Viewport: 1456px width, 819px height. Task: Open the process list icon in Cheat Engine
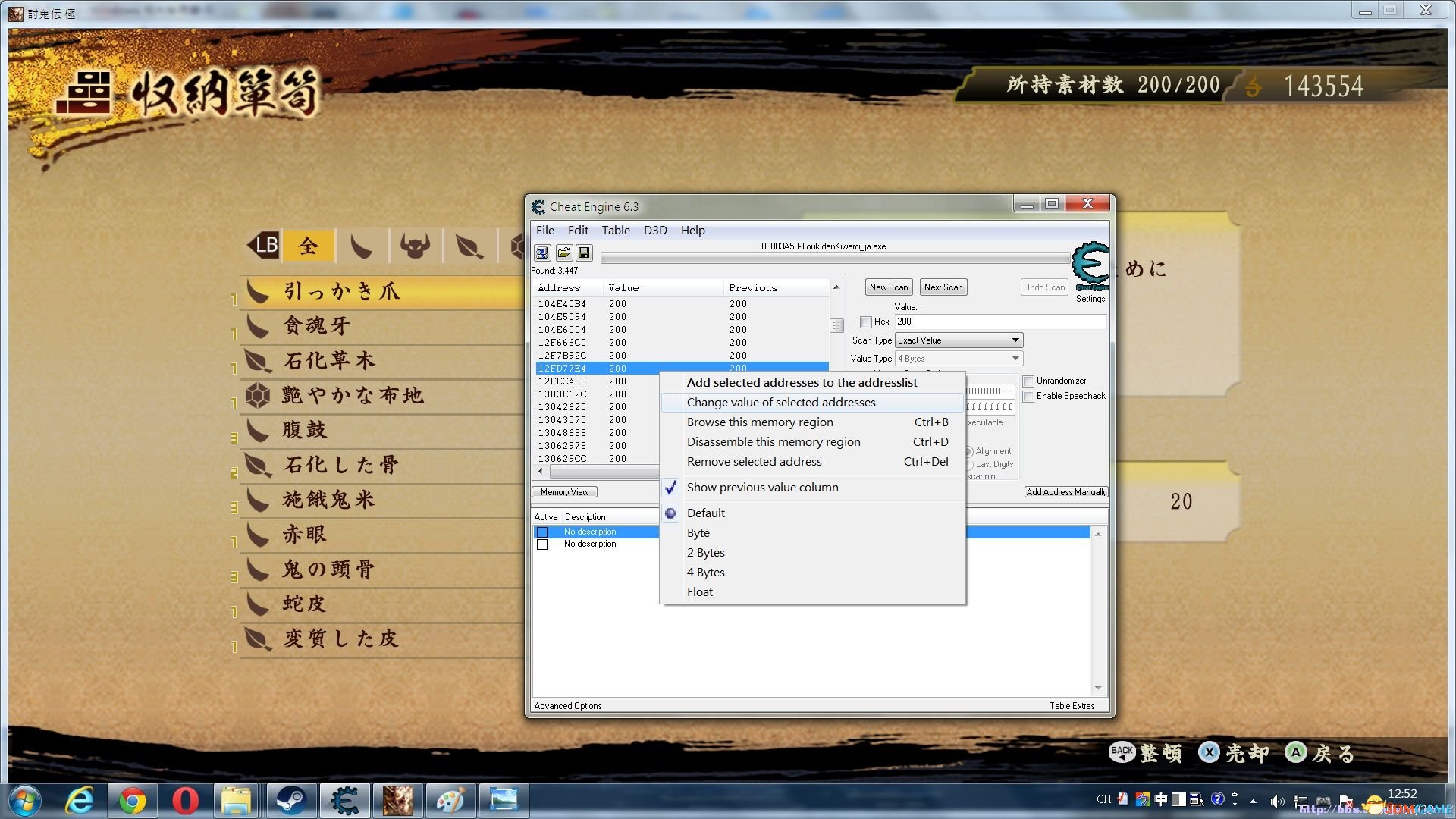[x=542, y=253]
